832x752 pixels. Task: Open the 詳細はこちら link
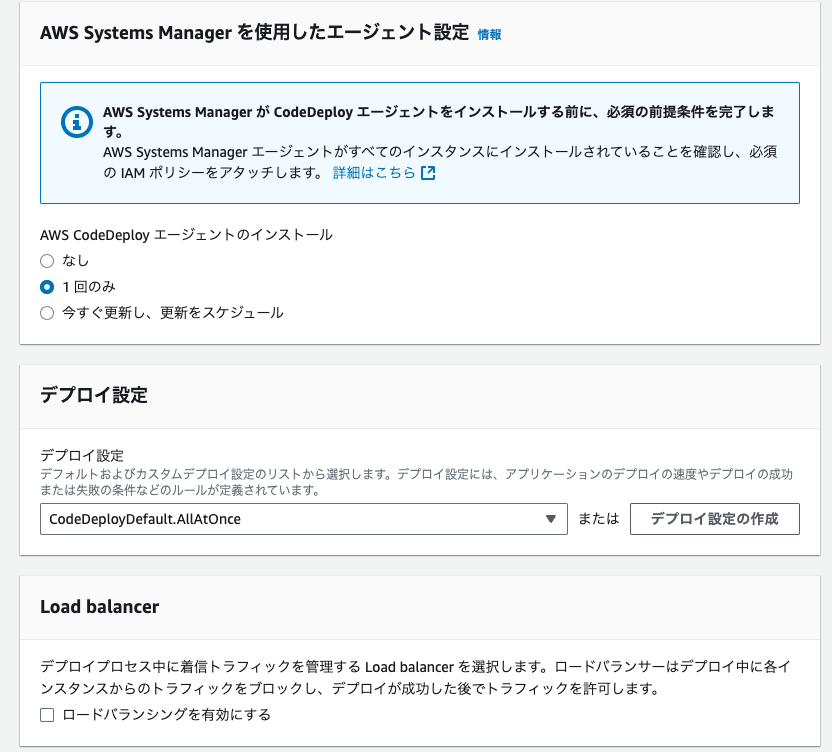click(x=374, y=172)
